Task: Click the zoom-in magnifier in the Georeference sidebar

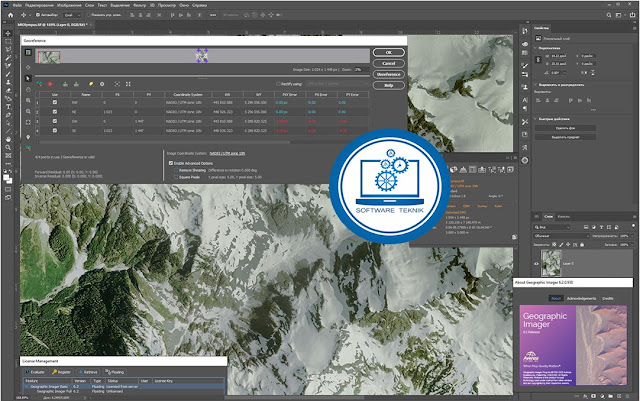Action: point(28,100)
